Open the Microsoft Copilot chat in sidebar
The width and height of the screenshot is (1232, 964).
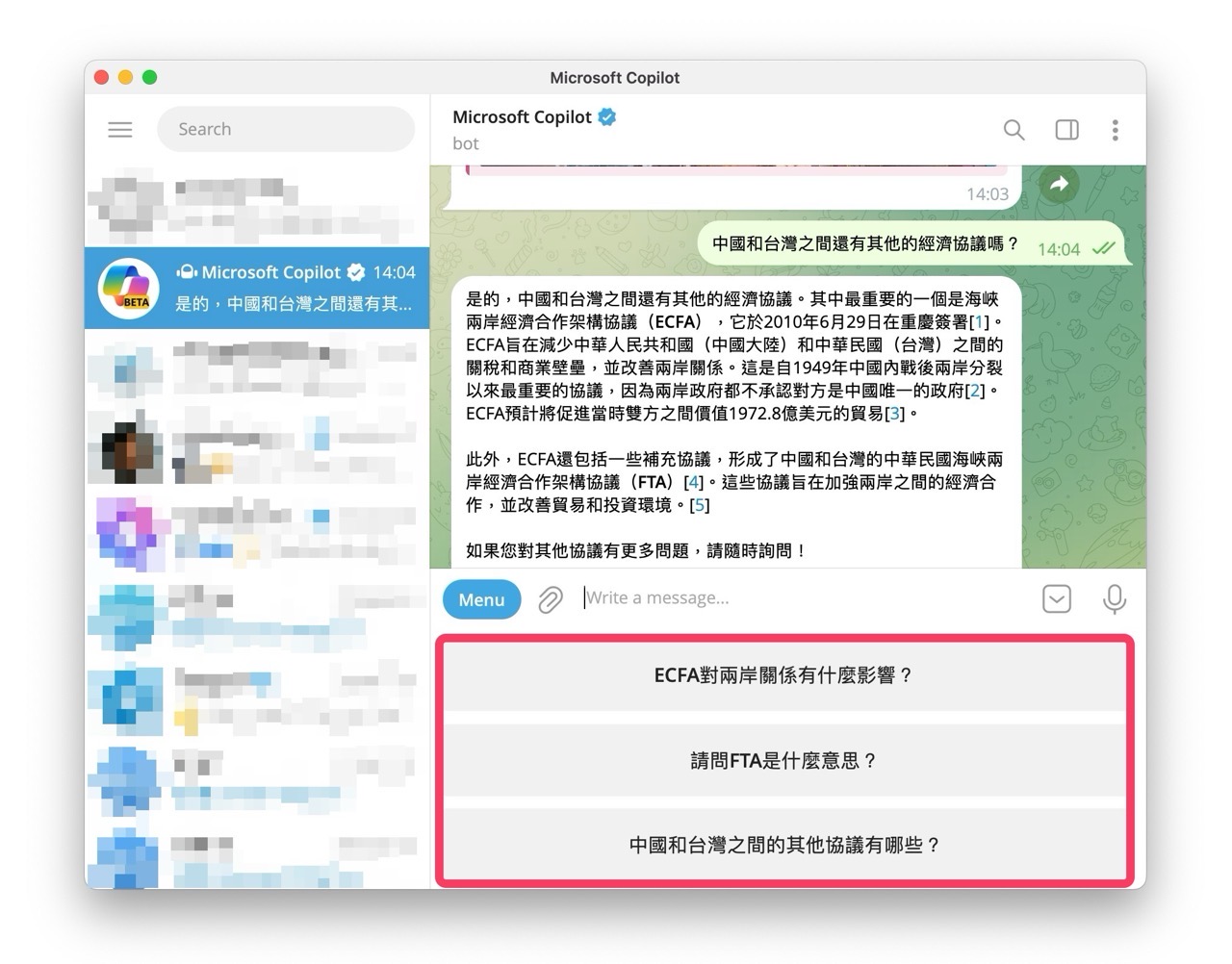click(257, 288)
